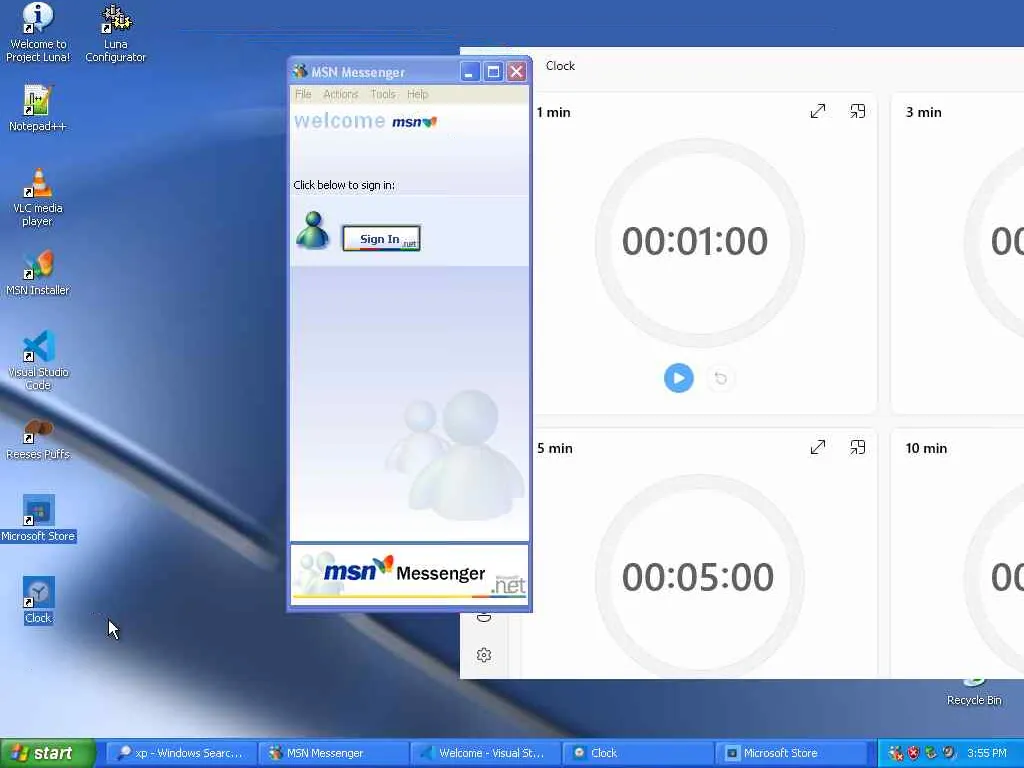Maximize the MSN Messenger window
This screenshot has height=768, width=1024.
coord(493,71)
